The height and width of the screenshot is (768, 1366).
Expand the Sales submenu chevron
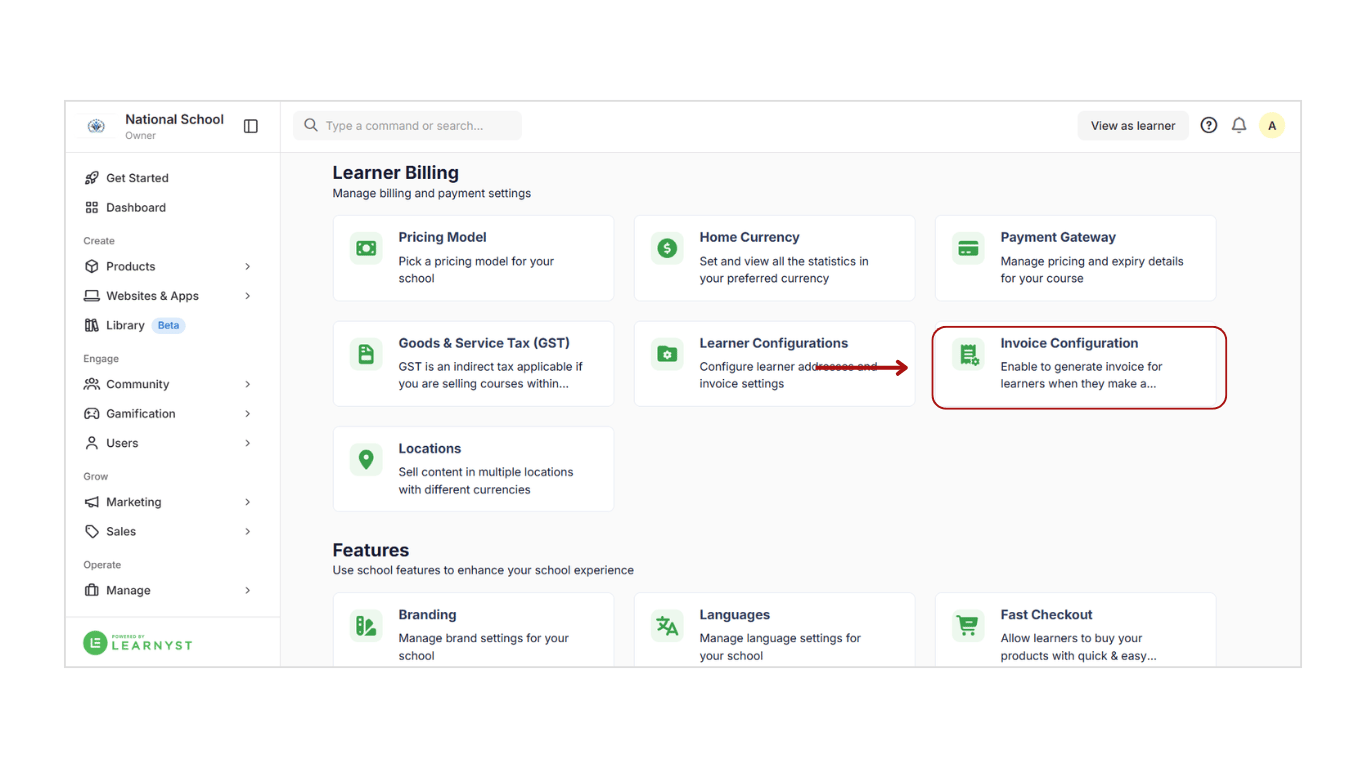click(248, 532)
